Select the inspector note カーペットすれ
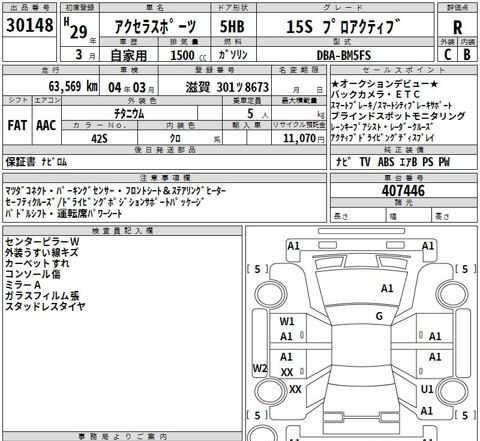Screen dimensions: 480x441 tap(37, 263)
